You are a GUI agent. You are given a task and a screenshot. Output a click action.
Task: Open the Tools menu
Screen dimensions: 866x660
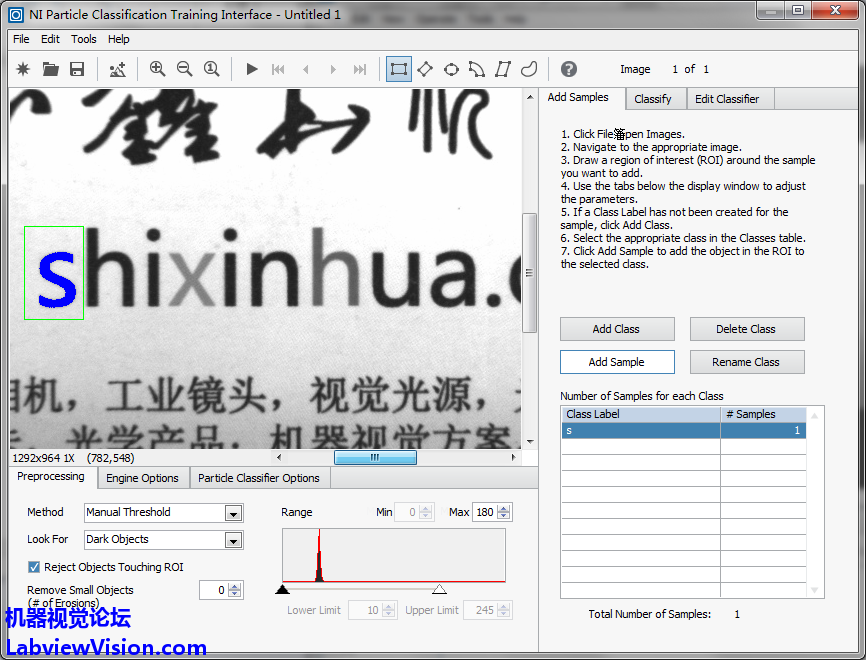pyautogui.click(x=84, y=39)
